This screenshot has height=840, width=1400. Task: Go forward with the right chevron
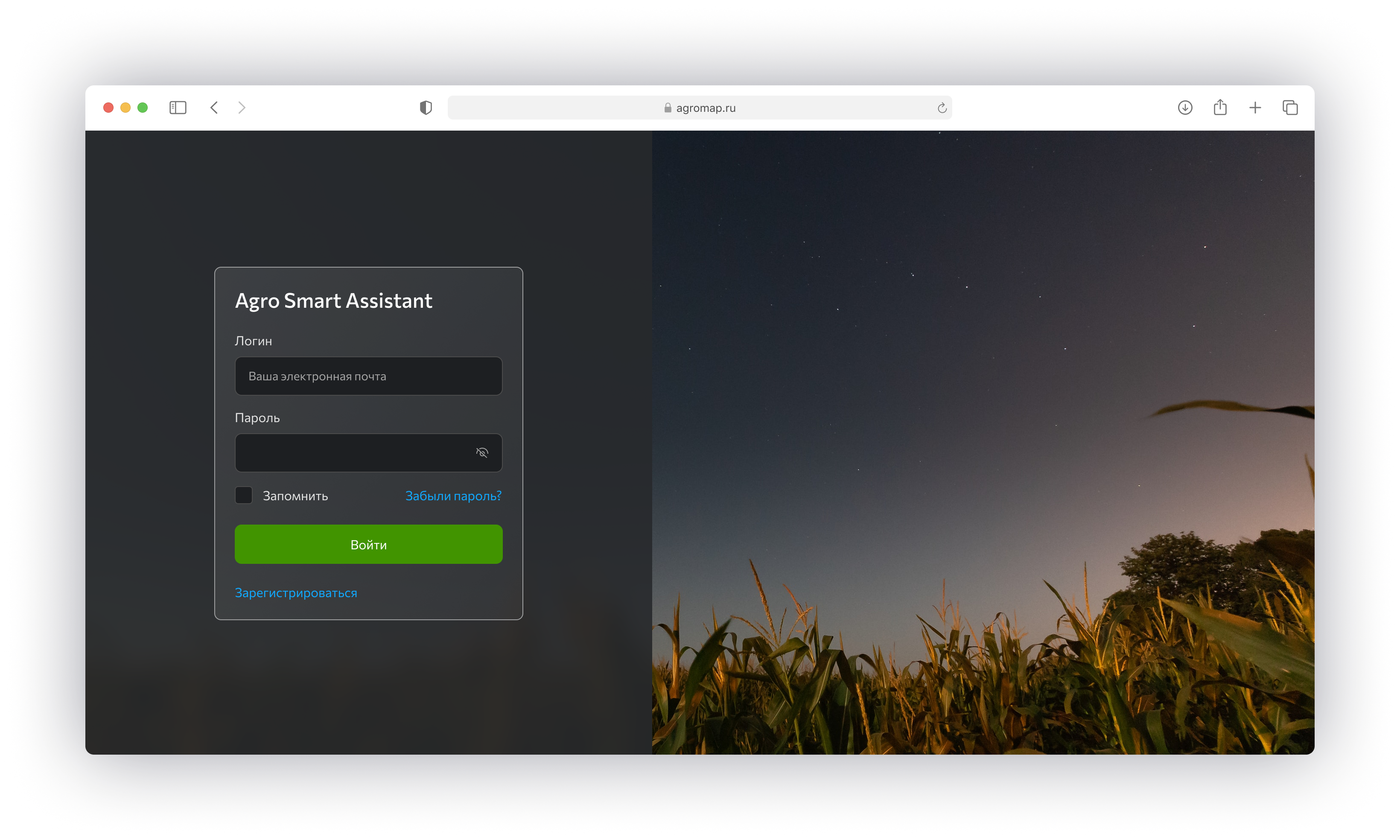(x=242, y=108)
